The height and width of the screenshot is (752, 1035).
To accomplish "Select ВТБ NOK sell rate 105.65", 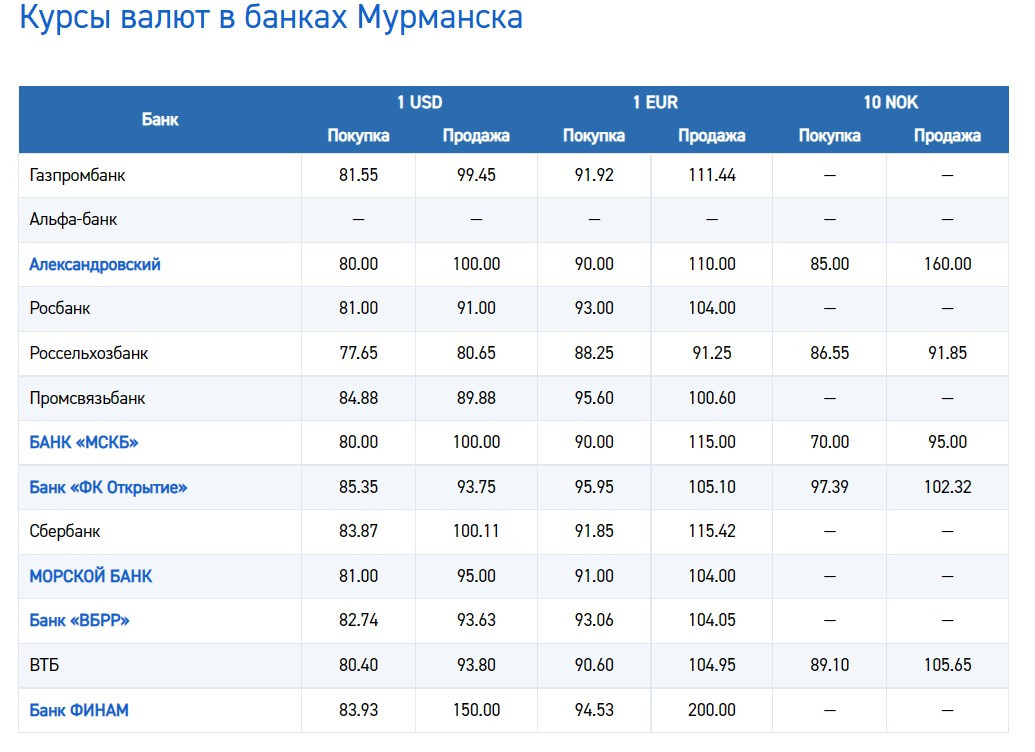I will coord(947,665).
